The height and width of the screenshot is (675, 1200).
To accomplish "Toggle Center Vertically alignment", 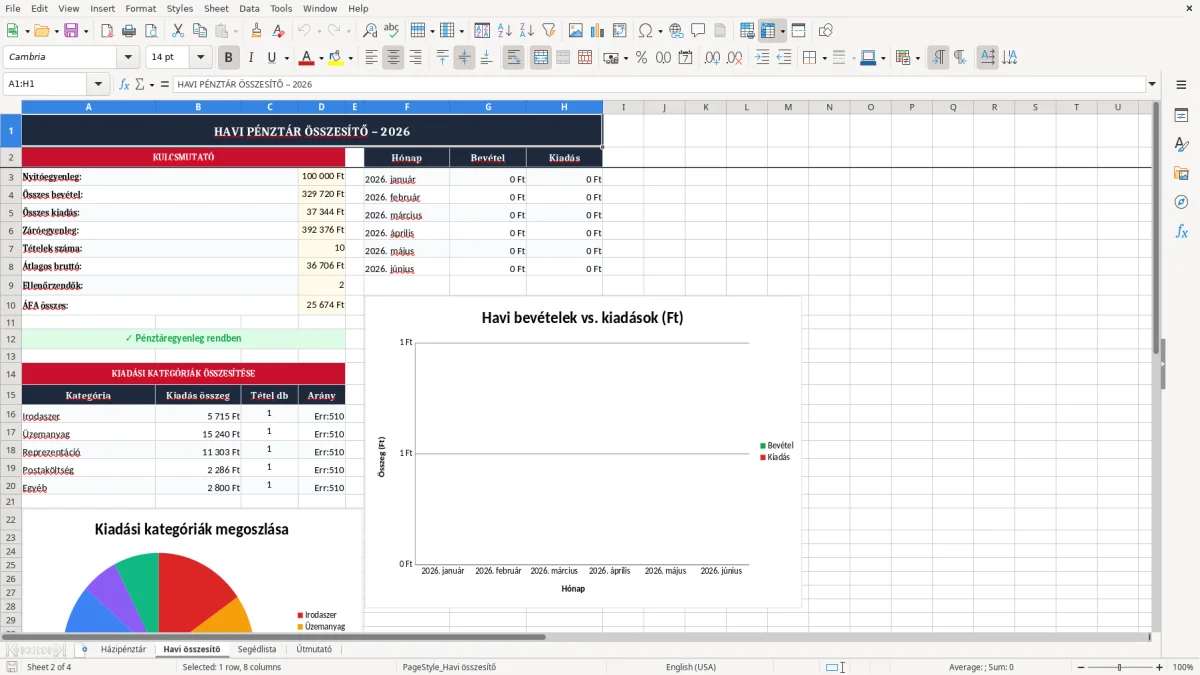I will pos(464,58).
